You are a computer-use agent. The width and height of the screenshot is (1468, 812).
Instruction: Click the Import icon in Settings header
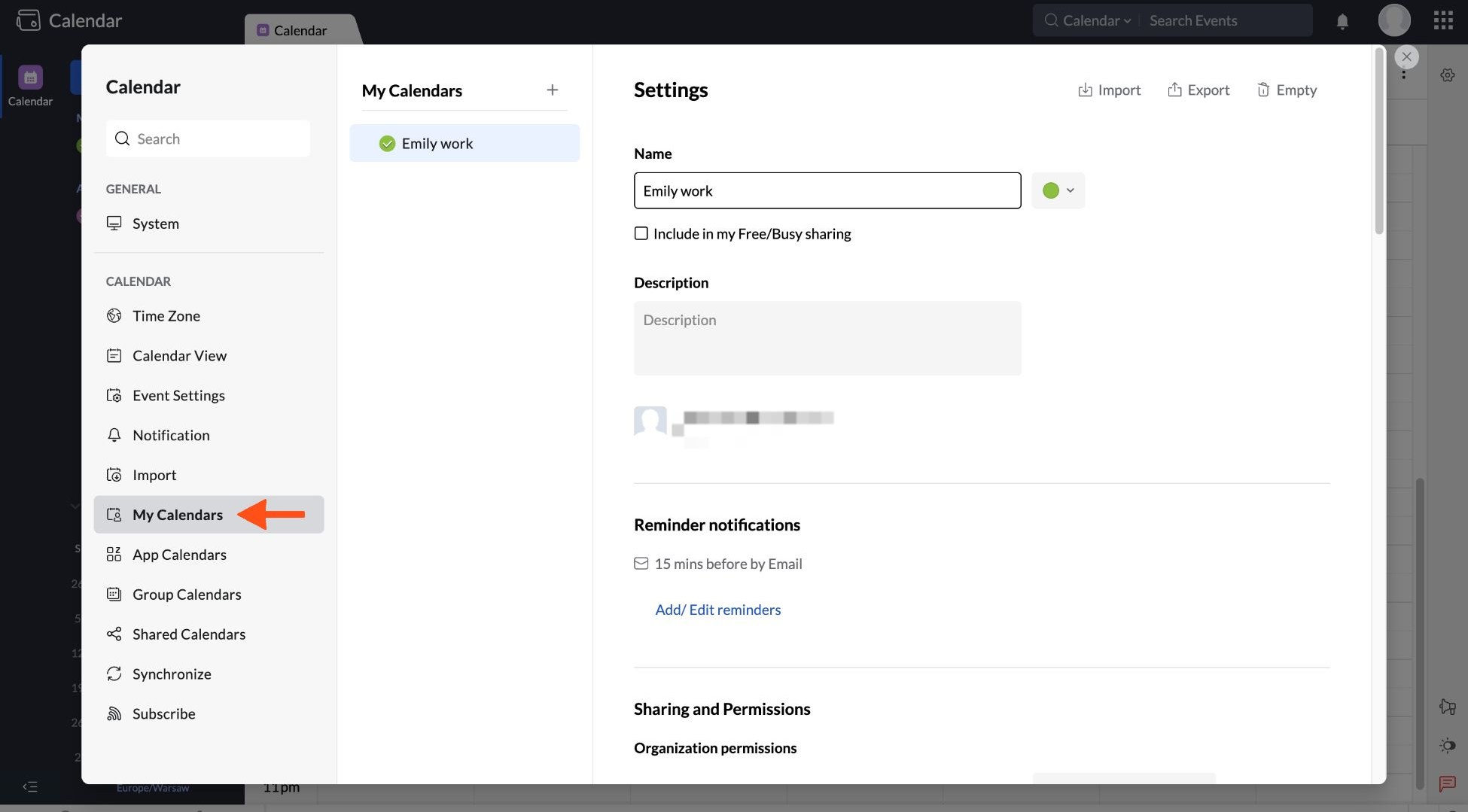(x=1085, y=90)
